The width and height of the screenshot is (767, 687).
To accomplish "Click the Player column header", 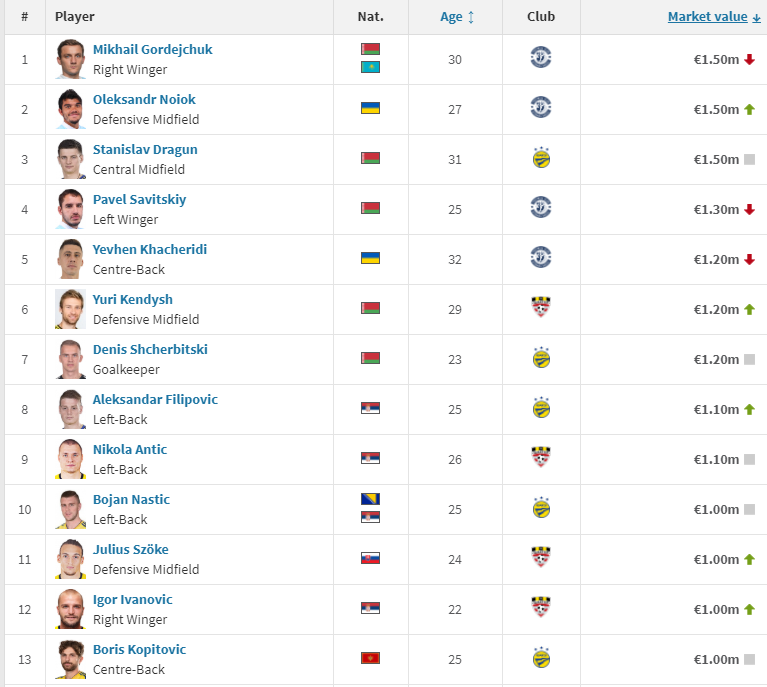I will coord(75,17).
